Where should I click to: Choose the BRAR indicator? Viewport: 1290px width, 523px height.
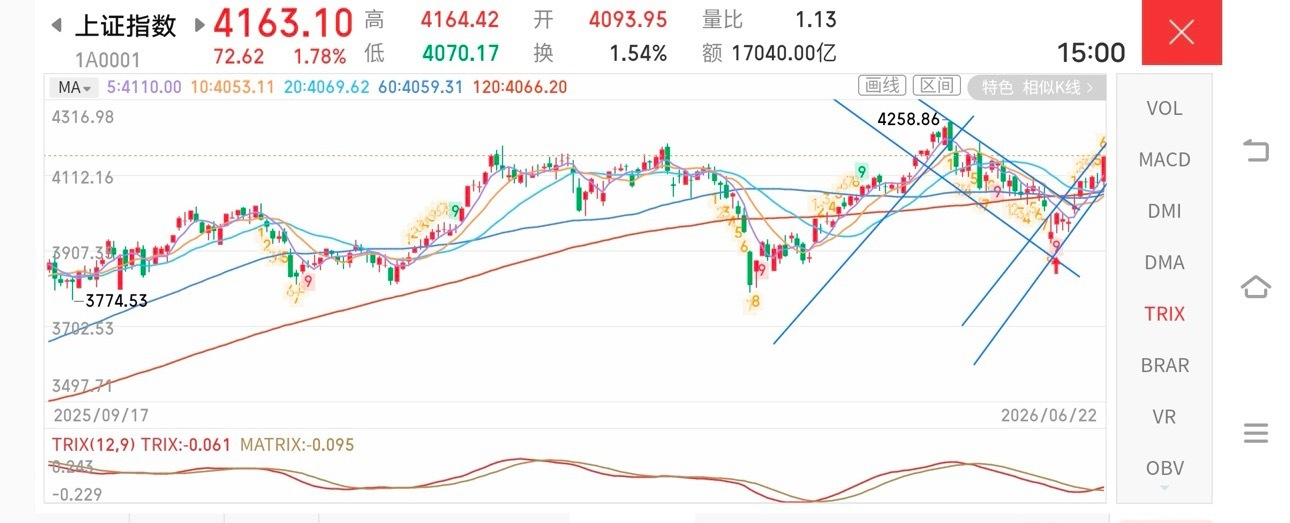[1164, 365]
